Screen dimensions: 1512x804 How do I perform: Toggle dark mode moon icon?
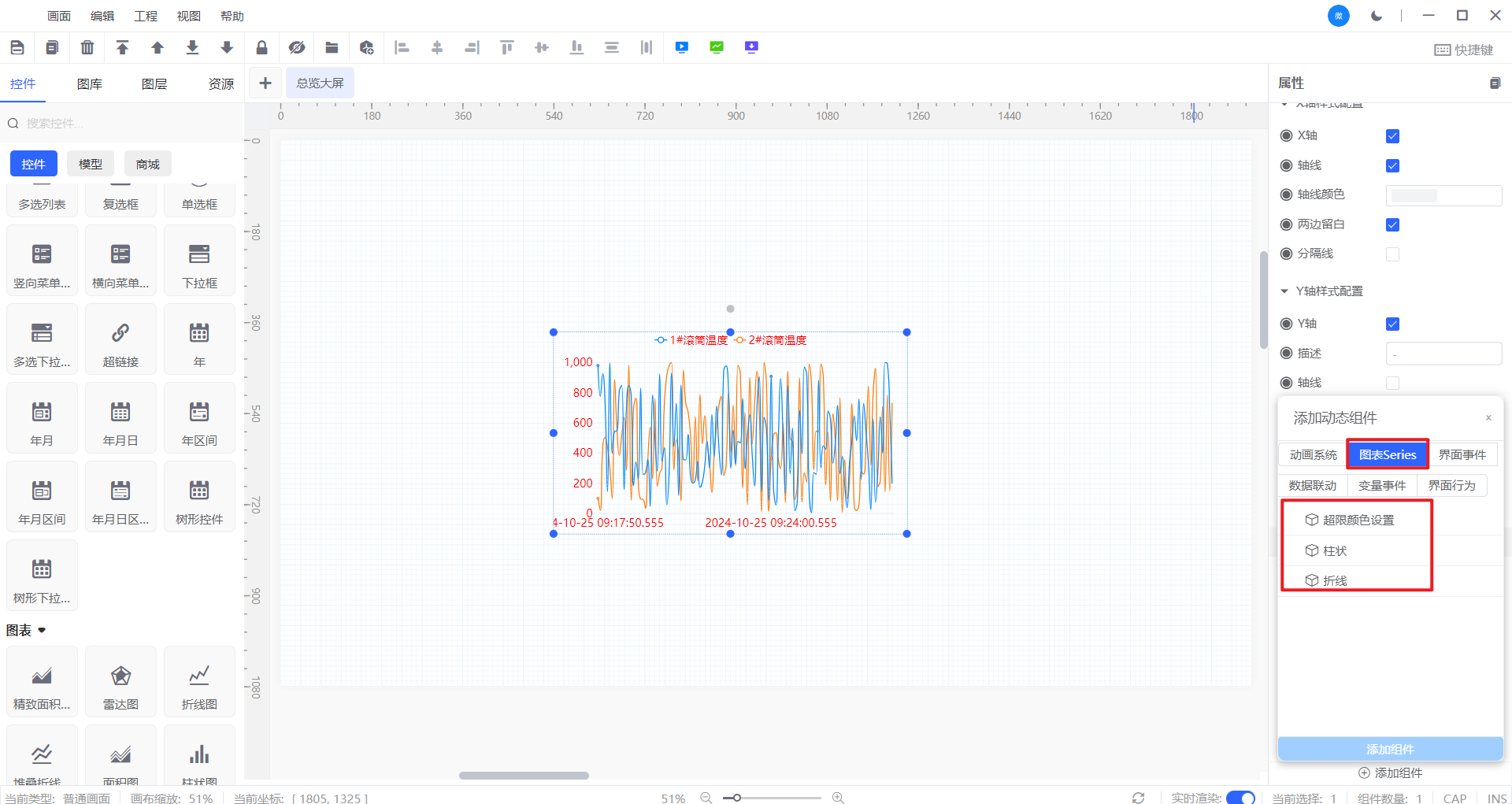point(1376,16)
